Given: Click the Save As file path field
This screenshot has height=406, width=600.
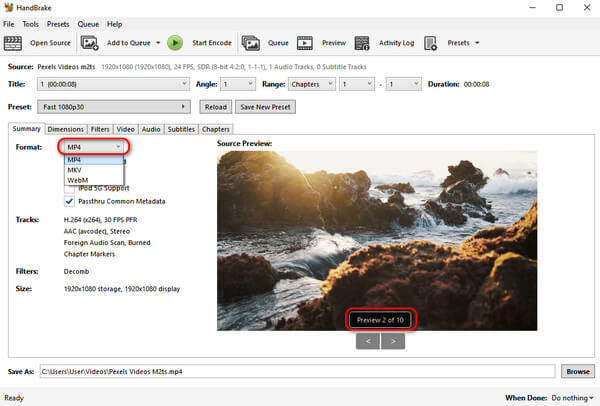Looking at the screenshot, I should [297, 371].
